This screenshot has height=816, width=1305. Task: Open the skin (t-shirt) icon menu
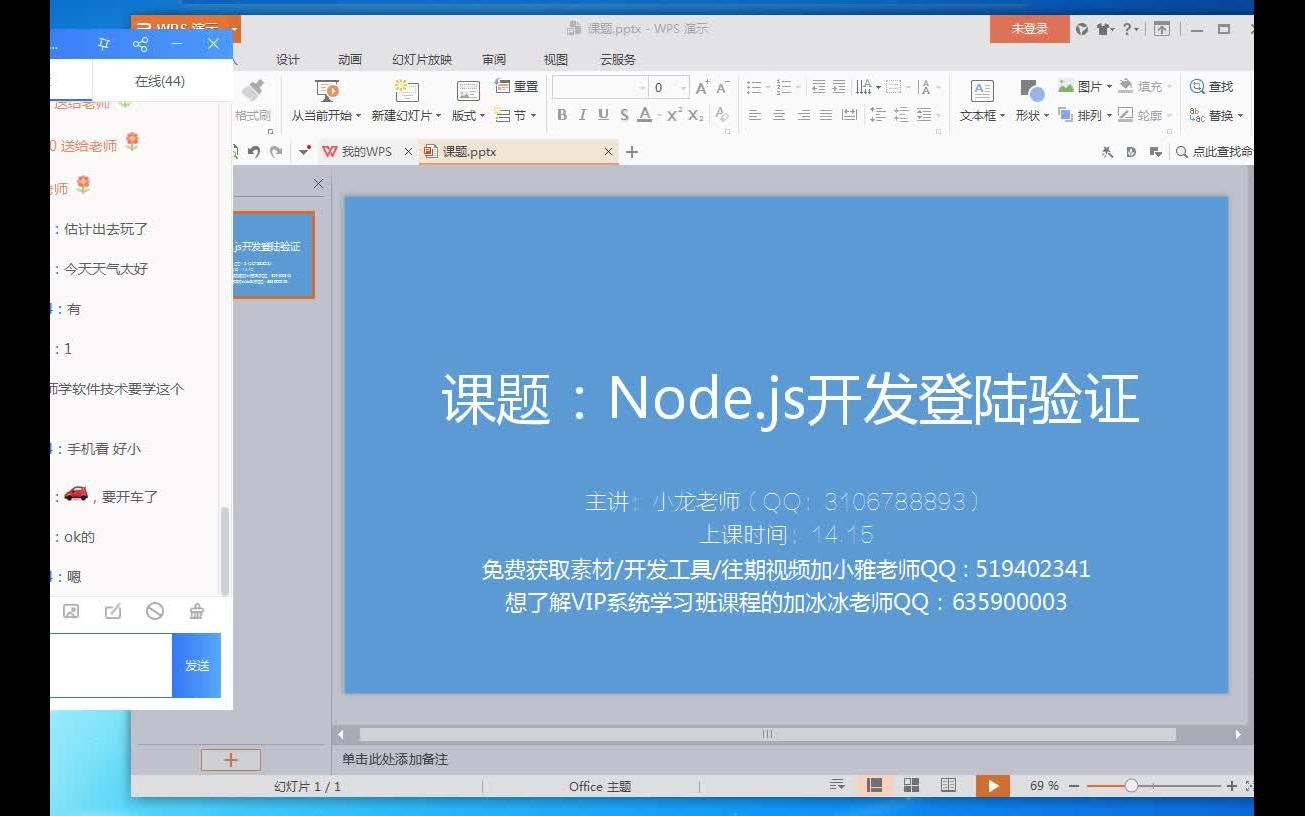pos(1104,29)
